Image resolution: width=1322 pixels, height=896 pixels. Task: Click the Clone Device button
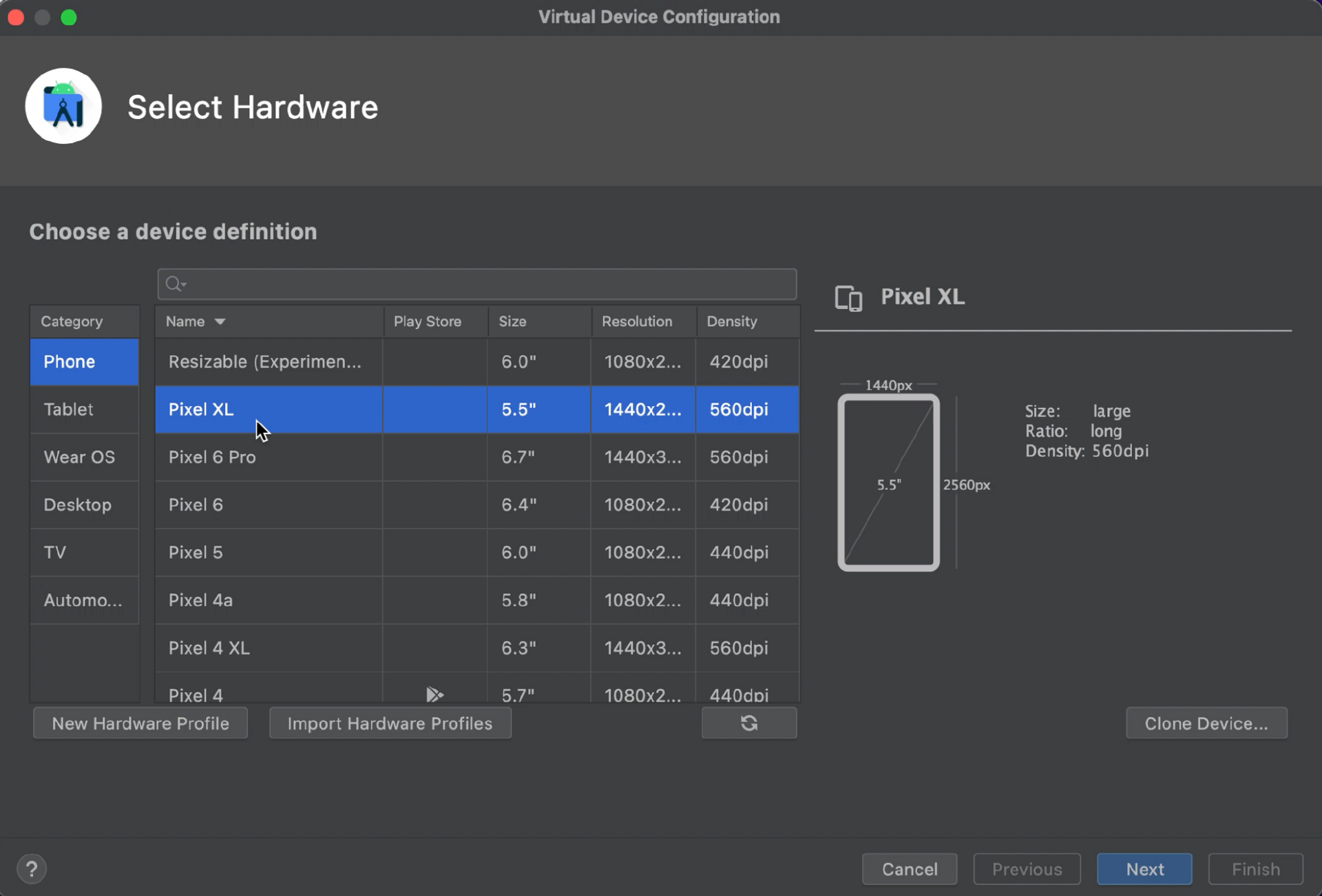(x=1206, y=723)
